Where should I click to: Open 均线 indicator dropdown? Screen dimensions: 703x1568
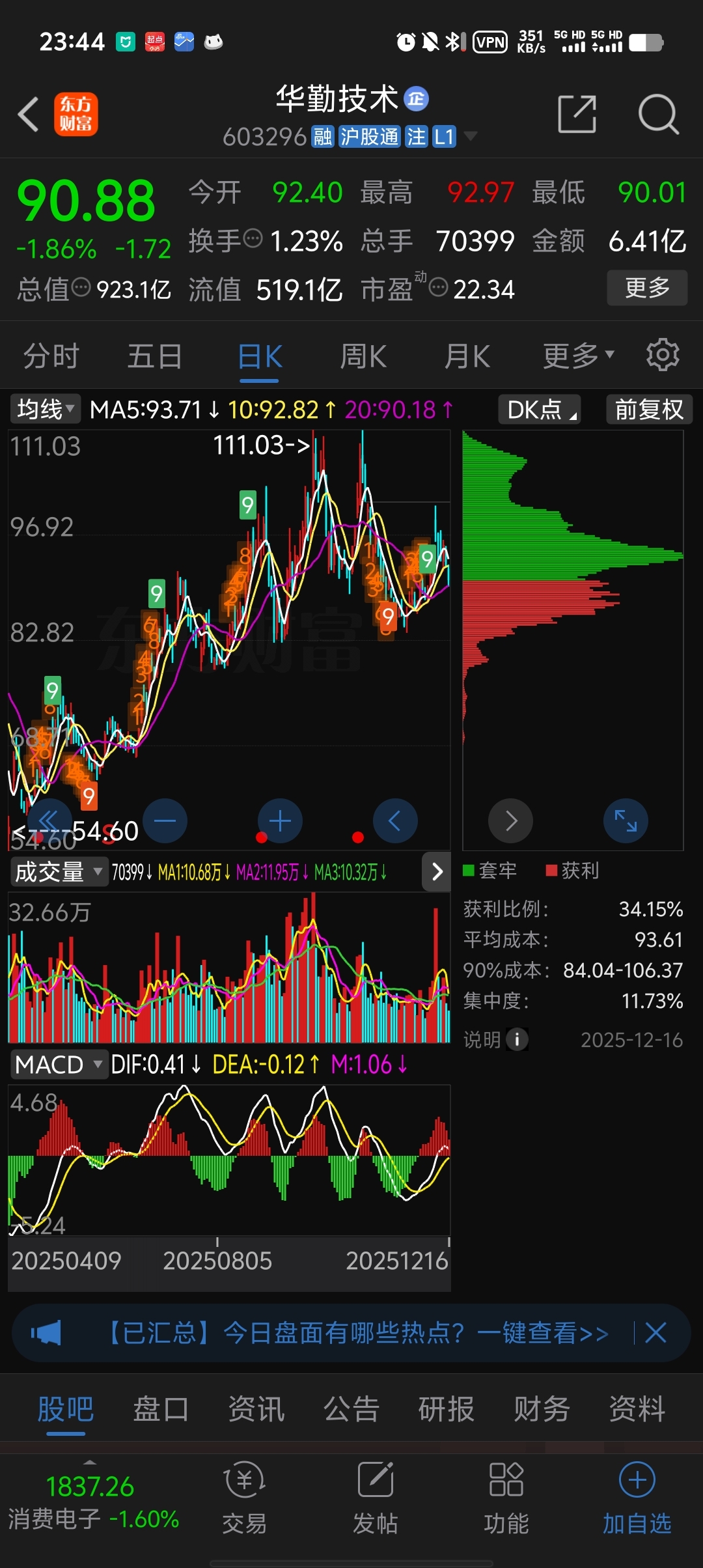coord(45,410)
